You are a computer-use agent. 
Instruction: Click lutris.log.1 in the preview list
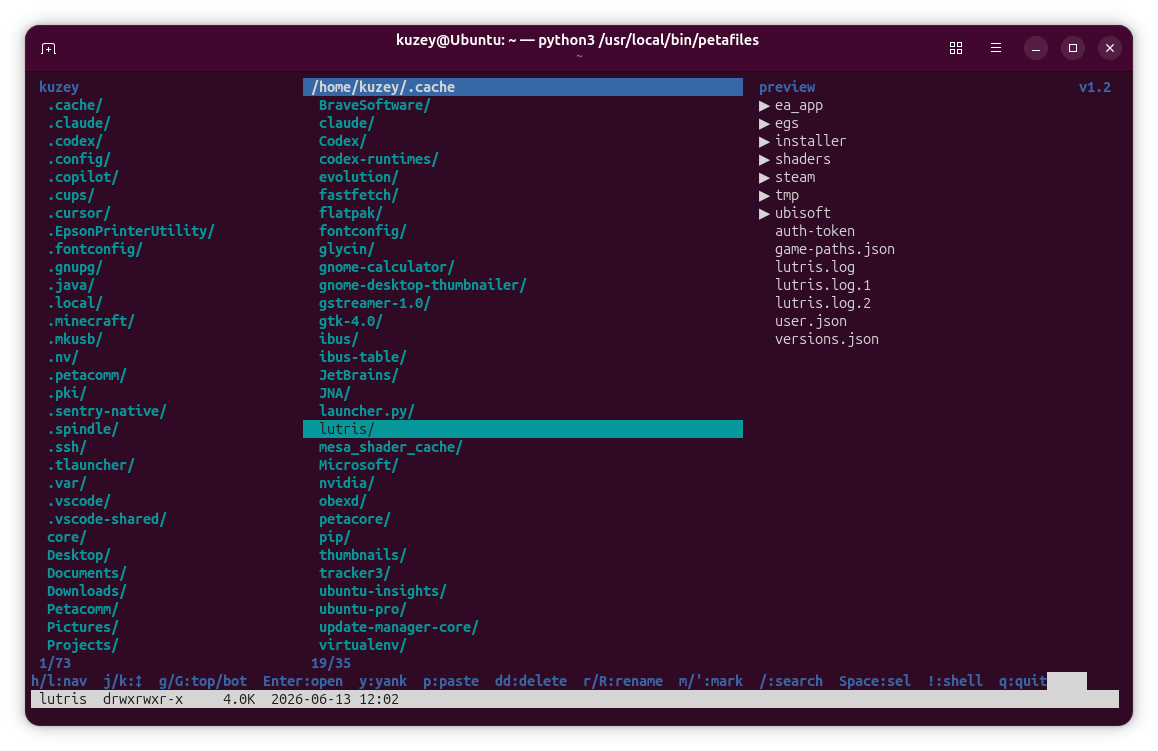coord(823,285)
